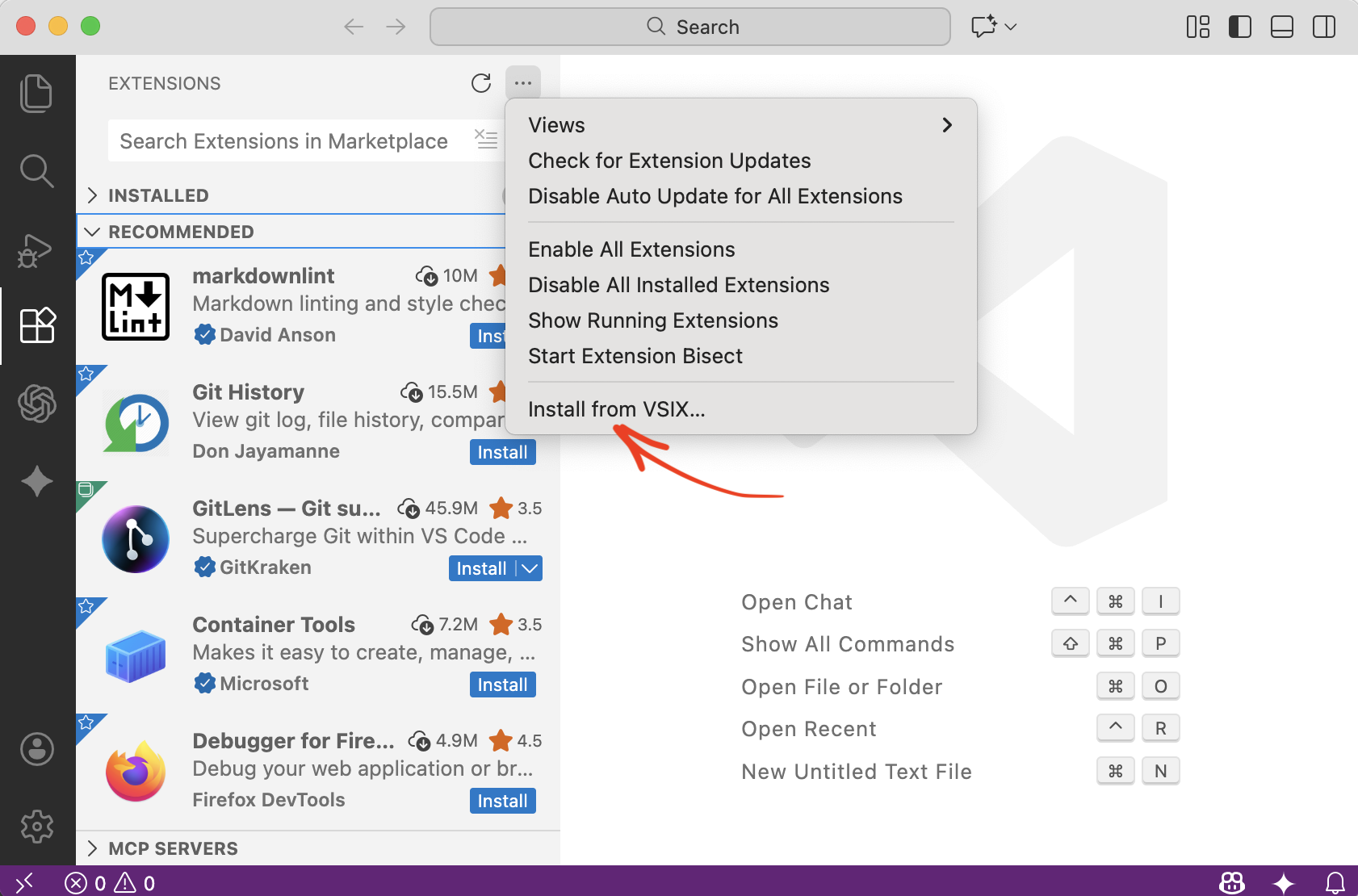Select Check for Extension Updates

(x=669, y=161)
